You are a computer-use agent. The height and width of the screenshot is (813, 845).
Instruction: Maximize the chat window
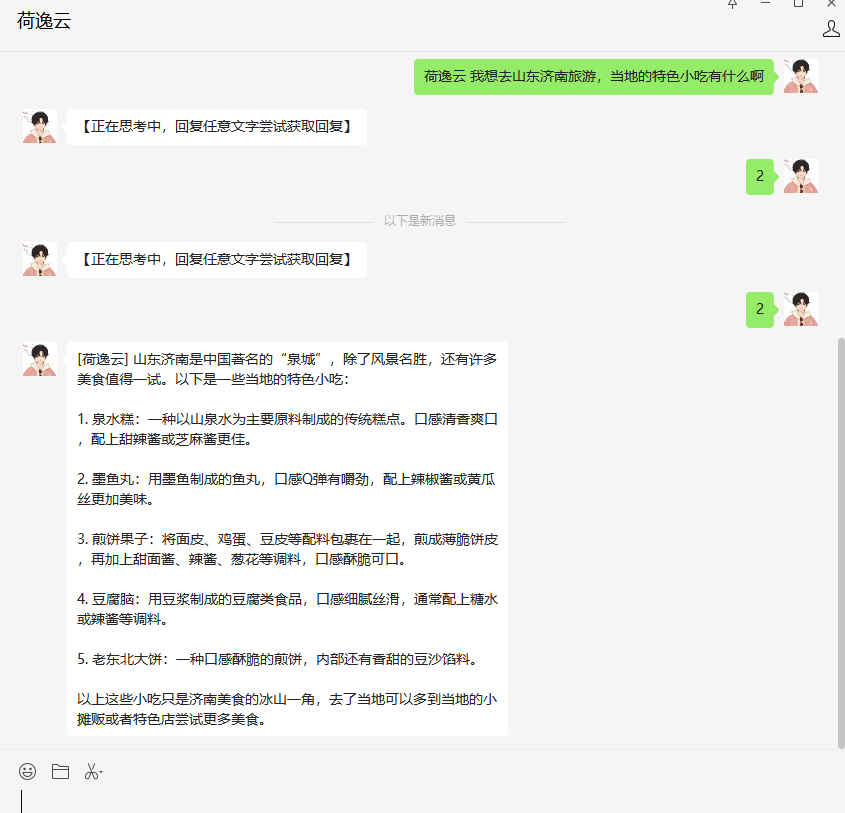pyautogui.click(x=798, y=5)
